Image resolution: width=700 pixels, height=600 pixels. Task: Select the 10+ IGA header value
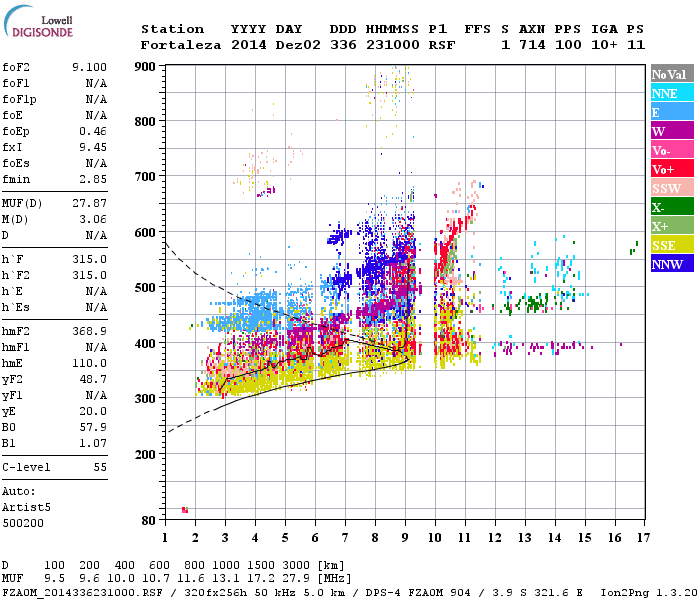pos(604,45)
